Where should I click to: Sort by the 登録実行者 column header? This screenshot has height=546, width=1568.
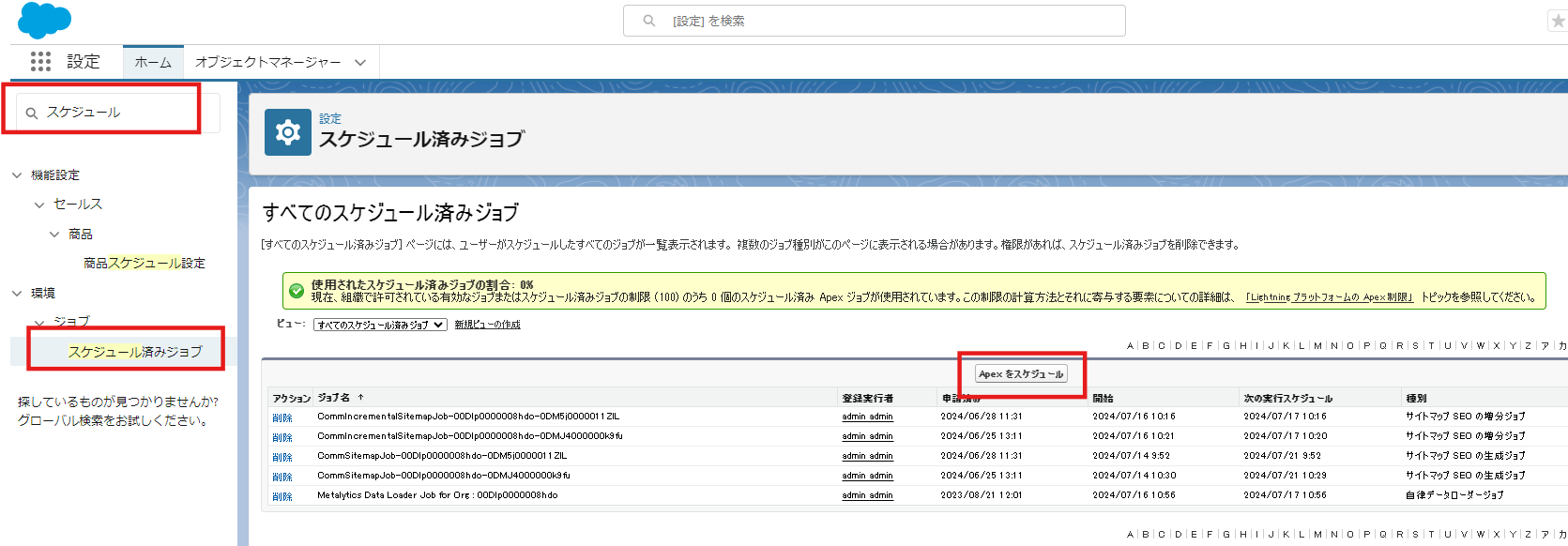click(867, 398)
